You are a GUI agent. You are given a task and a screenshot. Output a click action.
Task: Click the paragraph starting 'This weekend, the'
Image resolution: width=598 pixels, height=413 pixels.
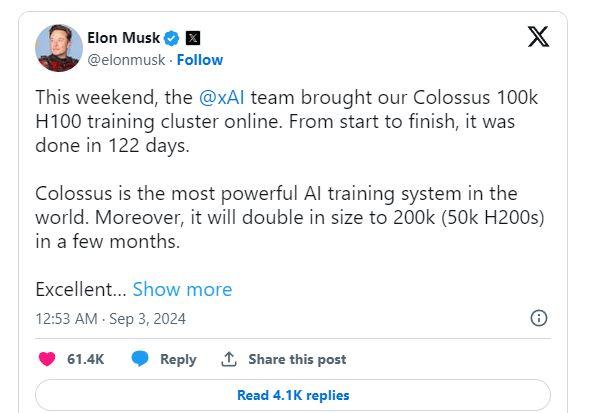click(x=287, y=121)
